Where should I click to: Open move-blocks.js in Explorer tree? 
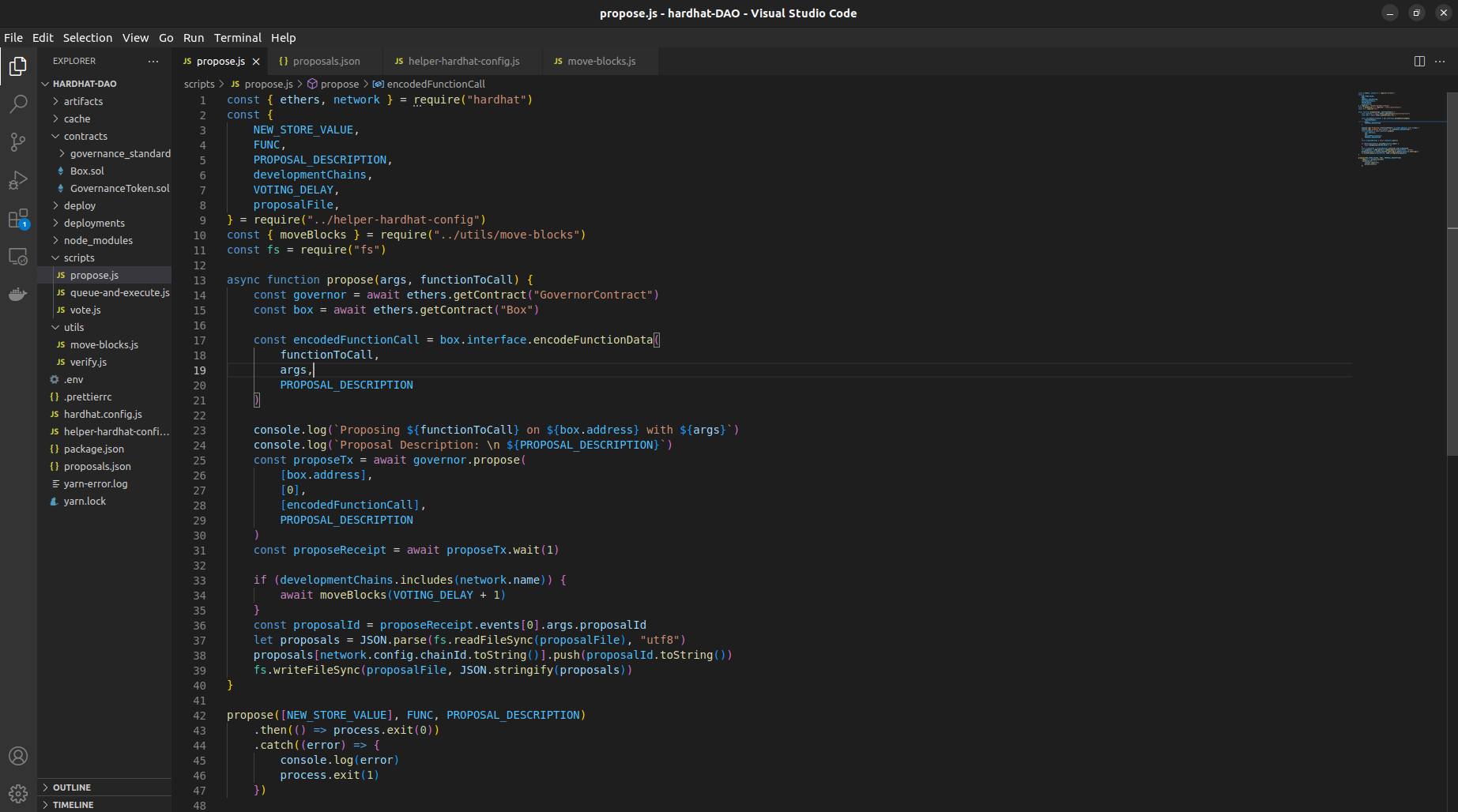pos(104,344)
